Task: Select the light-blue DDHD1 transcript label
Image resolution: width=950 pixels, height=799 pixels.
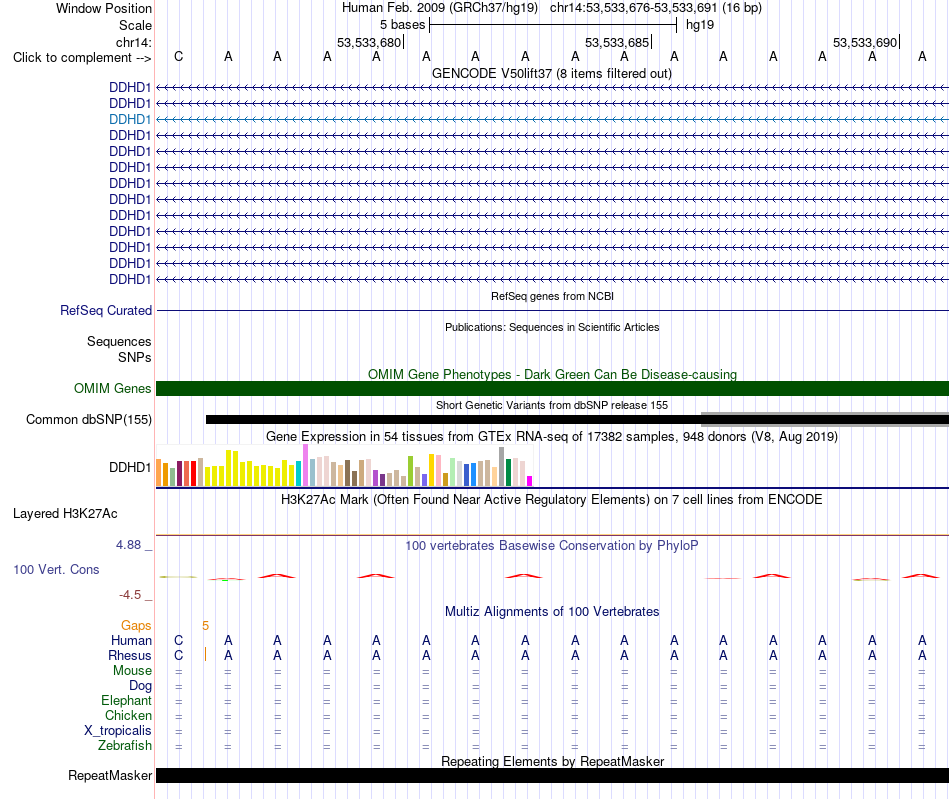Action: click(130, 119)
